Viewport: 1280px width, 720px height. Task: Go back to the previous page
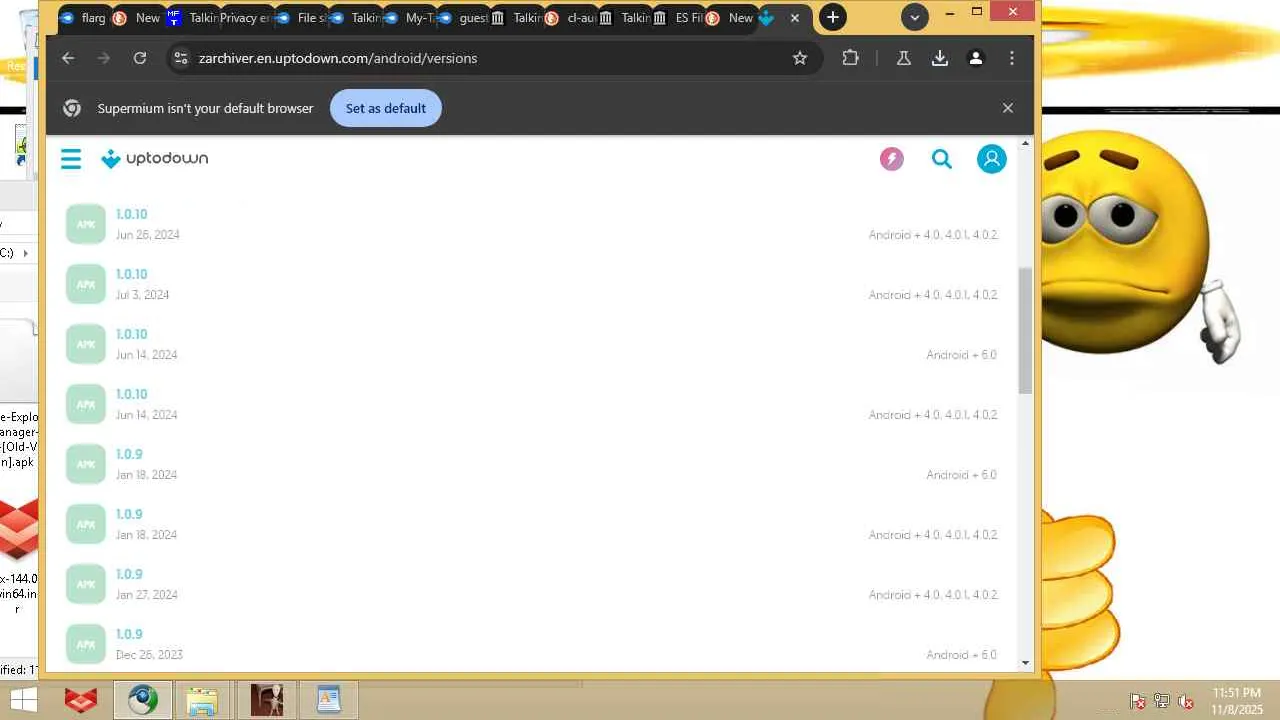68,58
